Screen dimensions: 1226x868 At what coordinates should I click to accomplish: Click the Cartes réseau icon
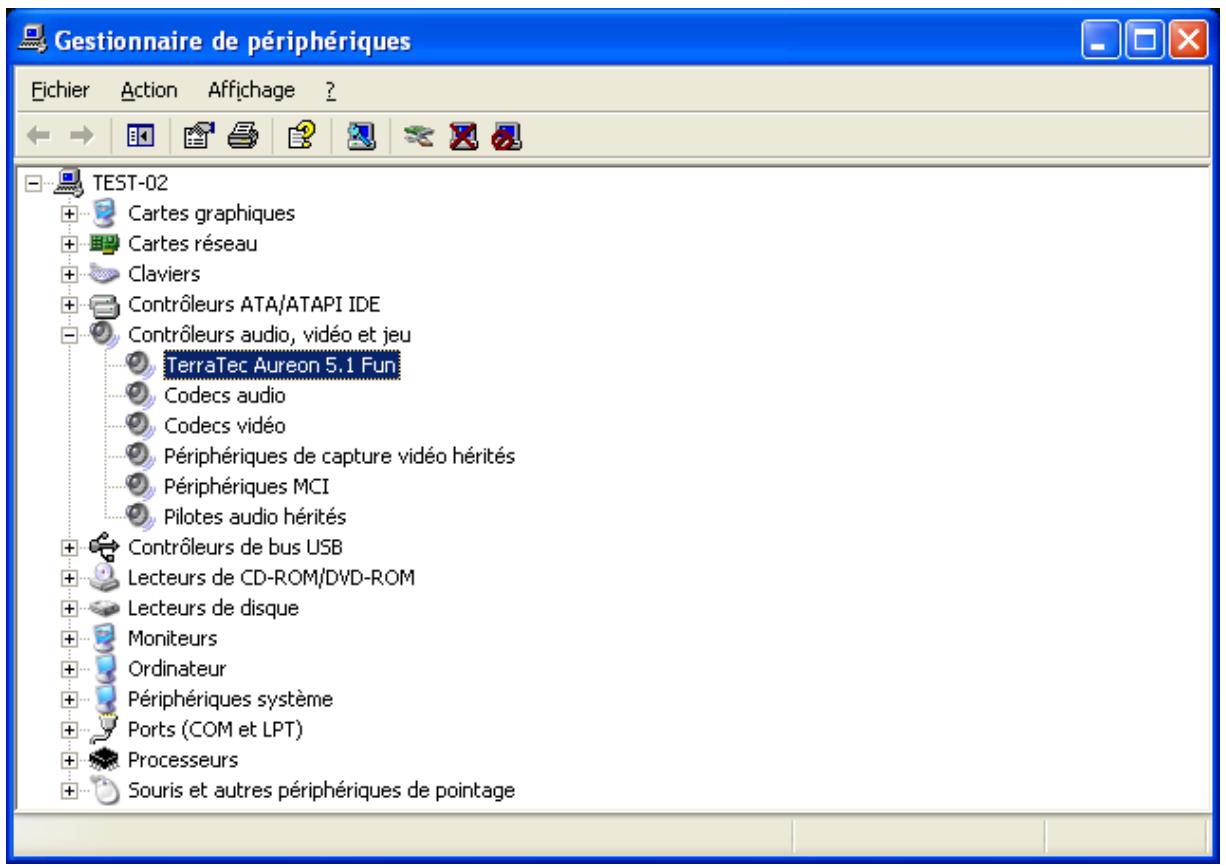tap(106, 243)
